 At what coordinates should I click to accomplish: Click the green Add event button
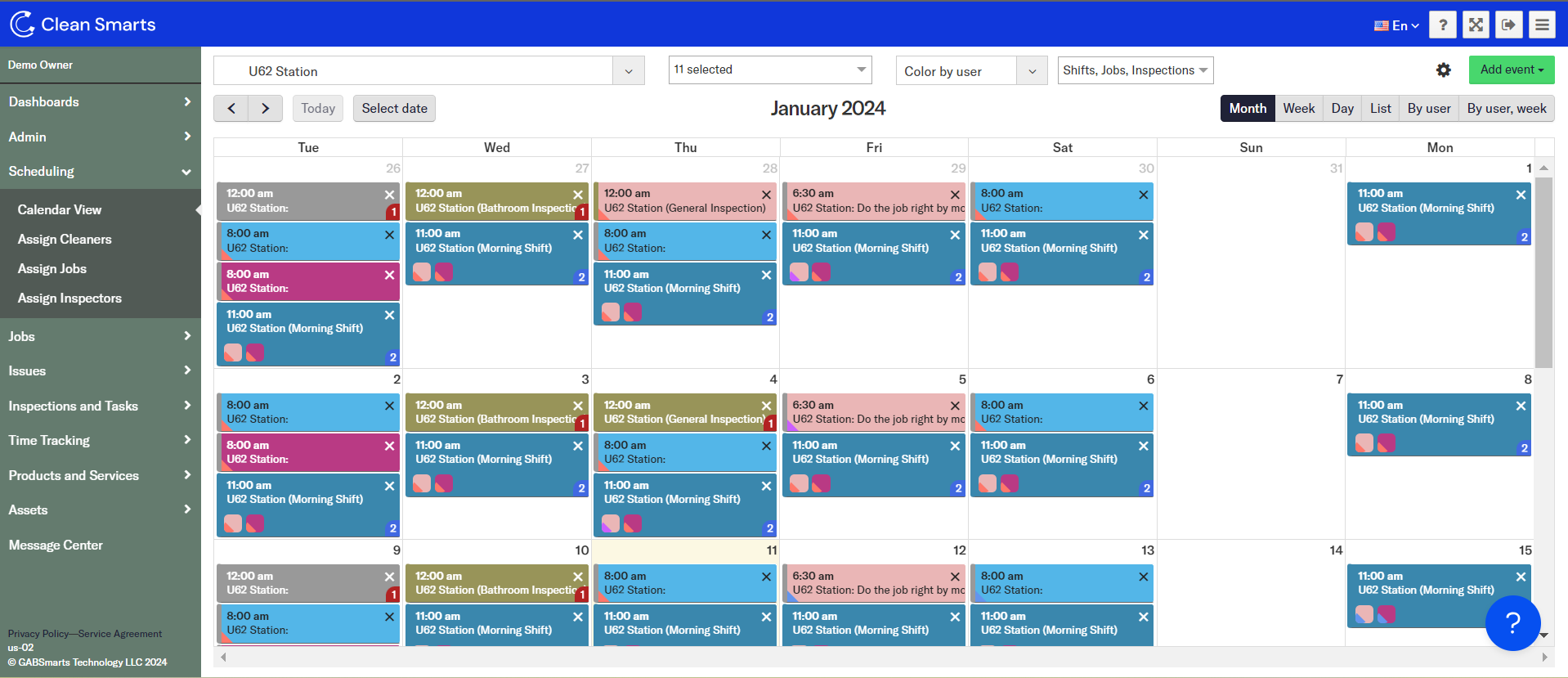[x=1511, y=70]
